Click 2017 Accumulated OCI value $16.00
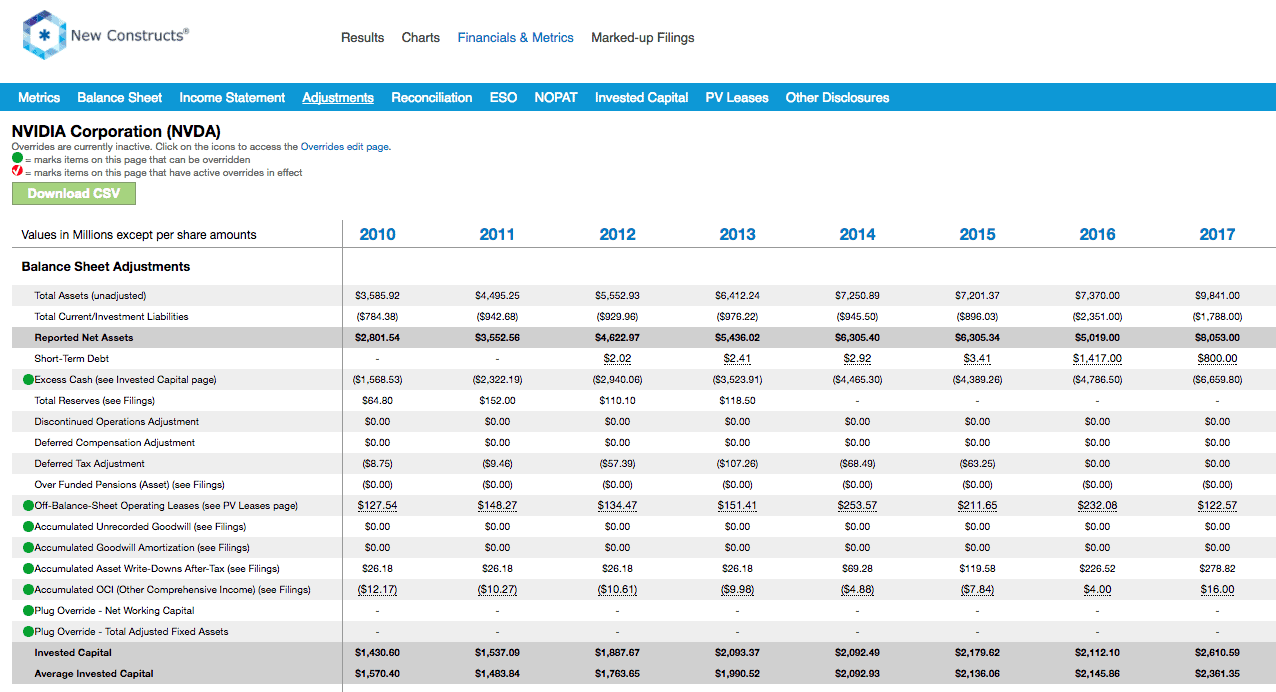This screenshot has width=1276, height=692. [x=1217, y=590]
